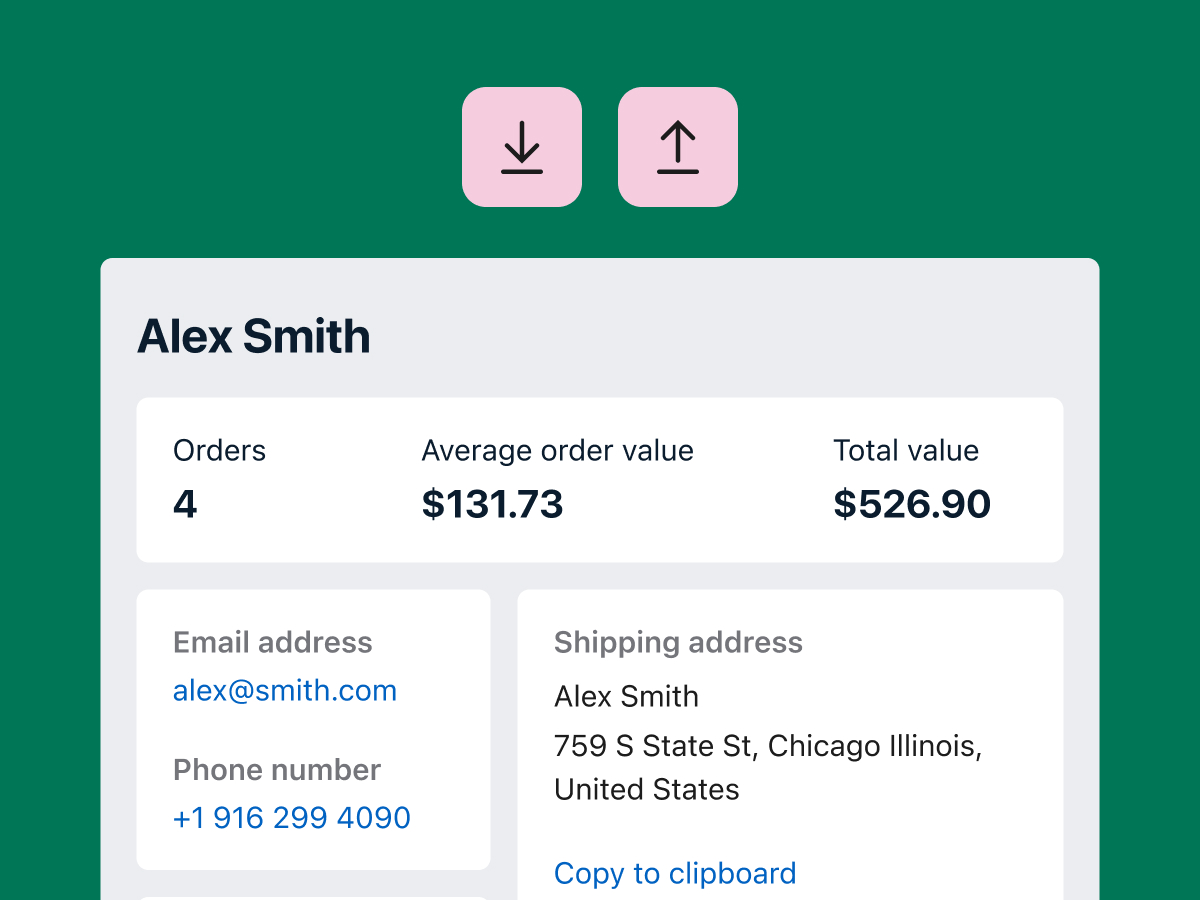
Task: Select the Orders label
Action: tap(220, 451)
